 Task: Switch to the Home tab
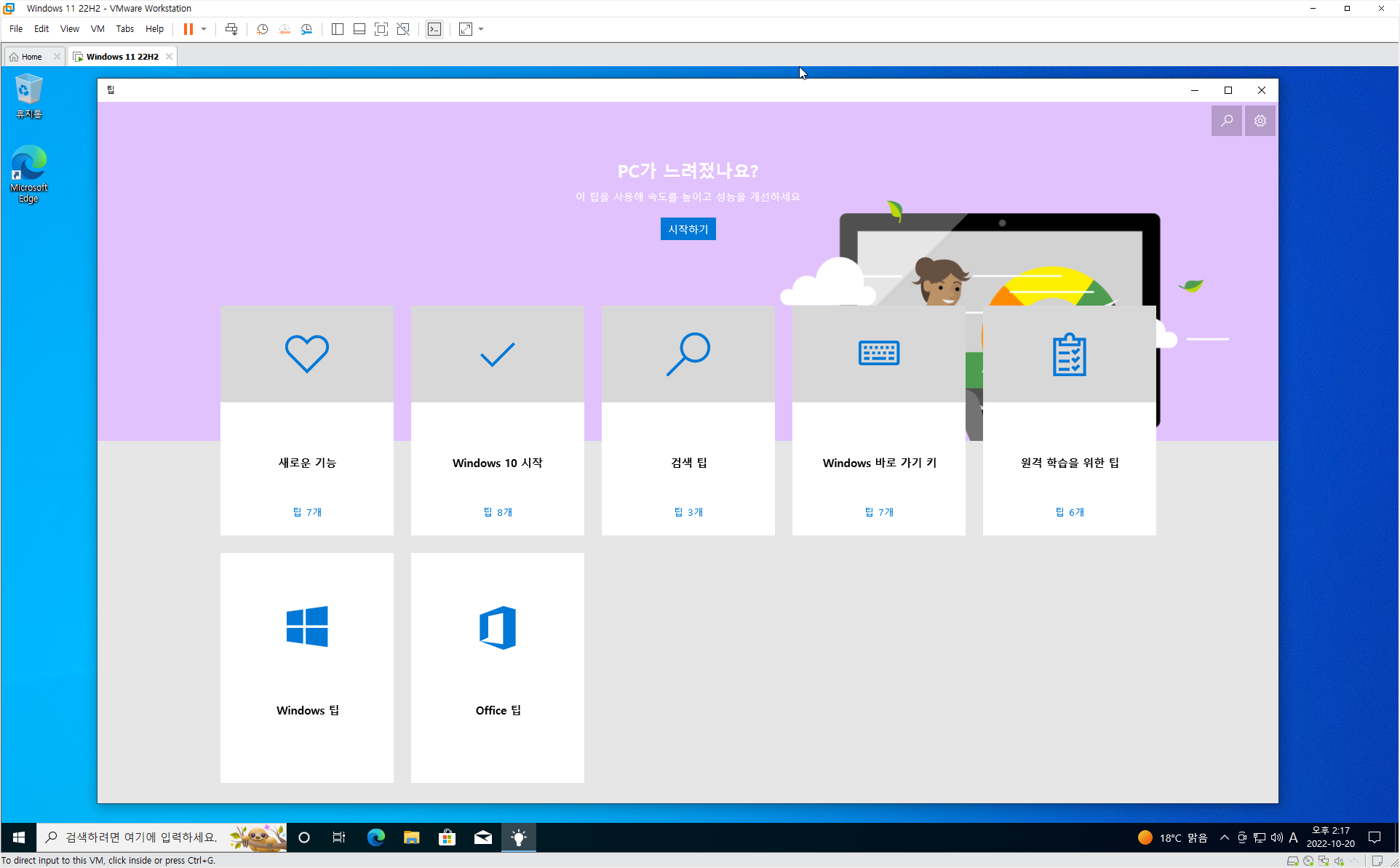click(31, 56)
